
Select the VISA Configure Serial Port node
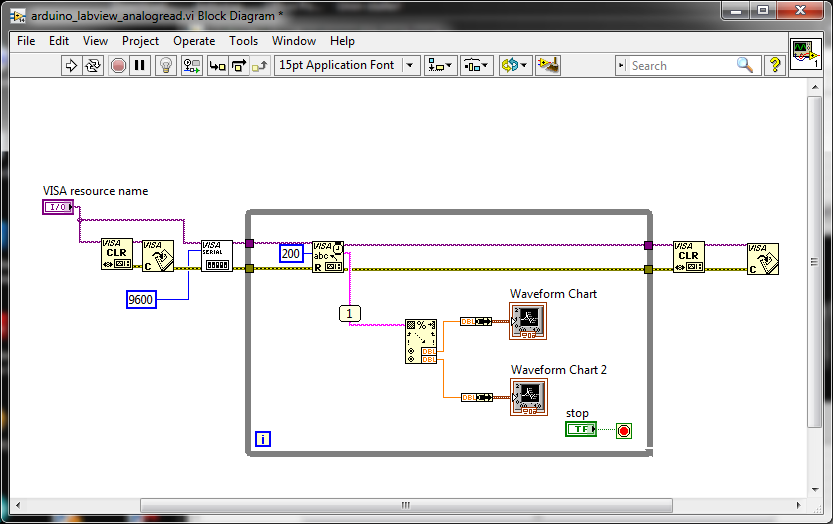point(217,256)
